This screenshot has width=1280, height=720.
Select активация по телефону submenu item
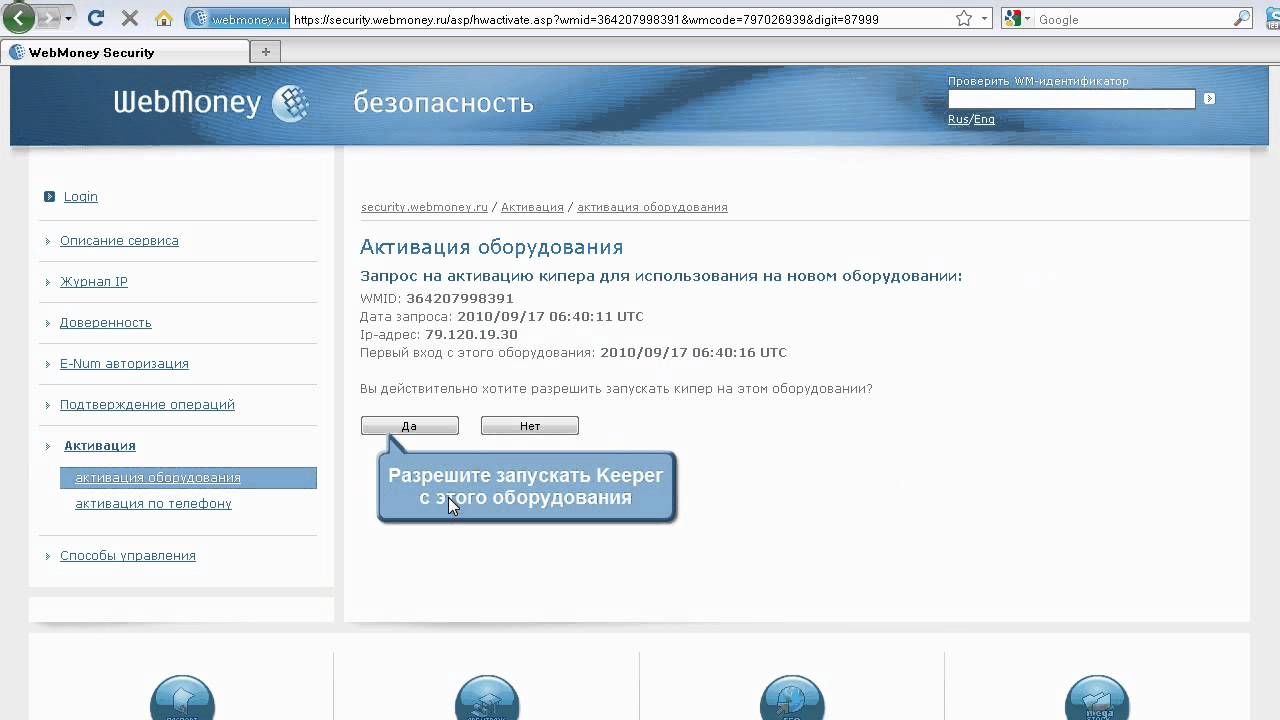click(x=153, y=504)
